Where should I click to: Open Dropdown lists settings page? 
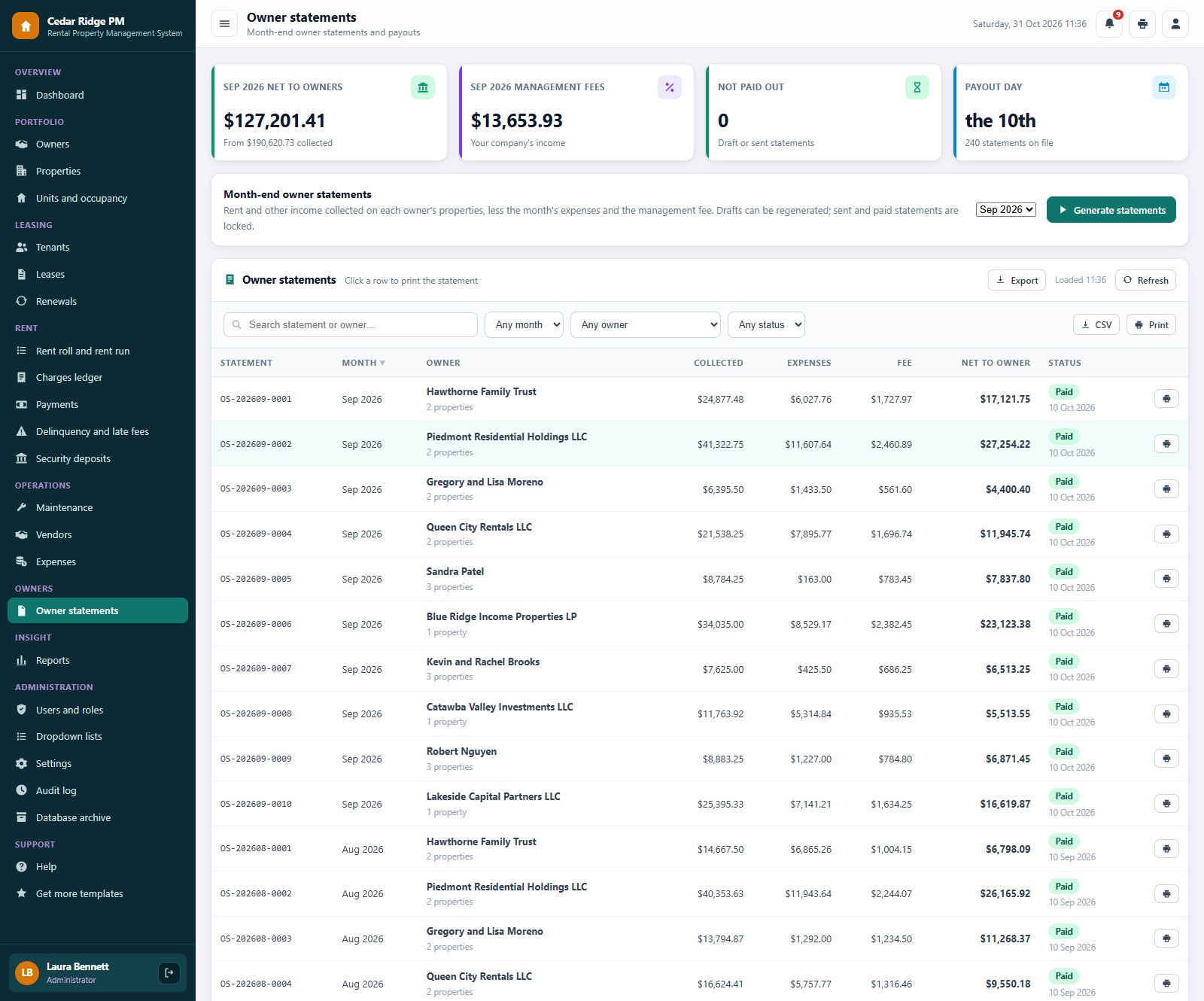pyautogui.click(x=98, y=736)
